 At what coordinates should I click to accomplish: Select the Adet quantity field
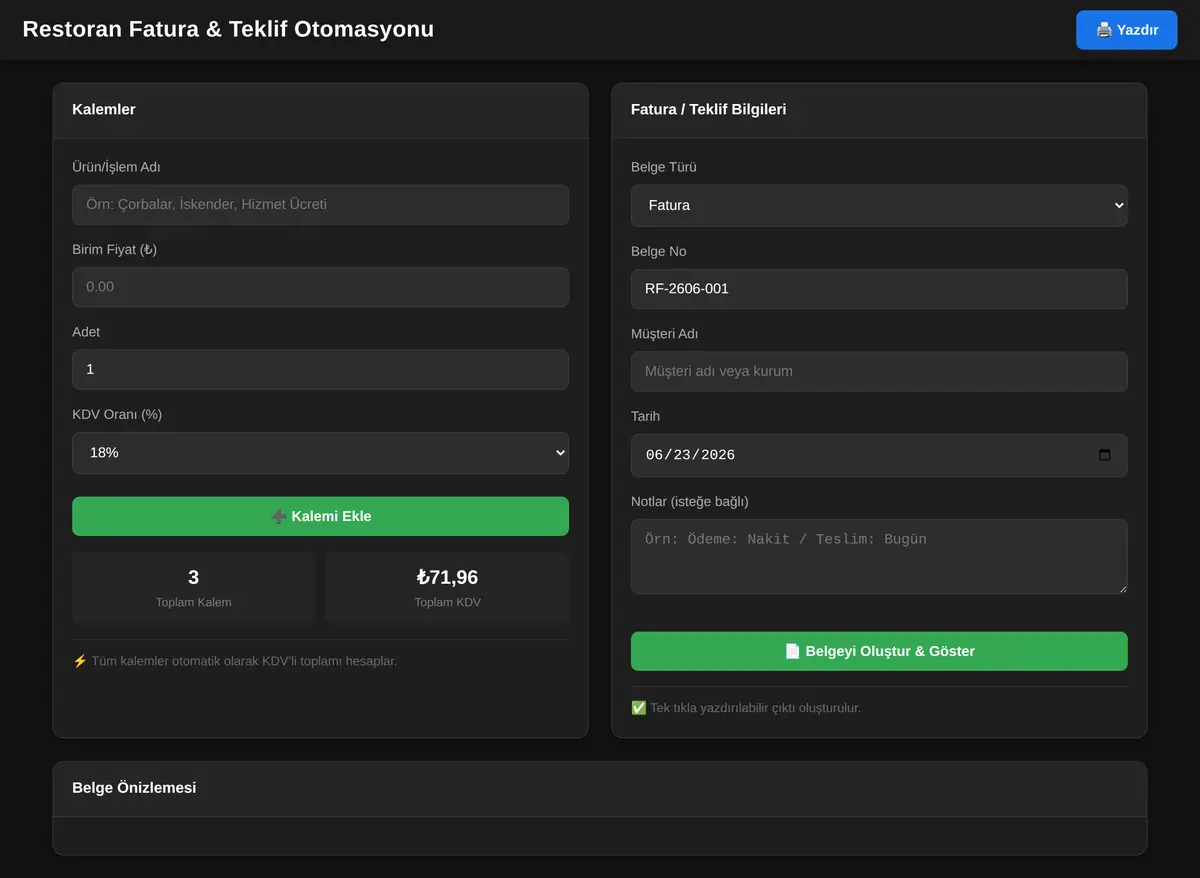[x=320, y=369]
